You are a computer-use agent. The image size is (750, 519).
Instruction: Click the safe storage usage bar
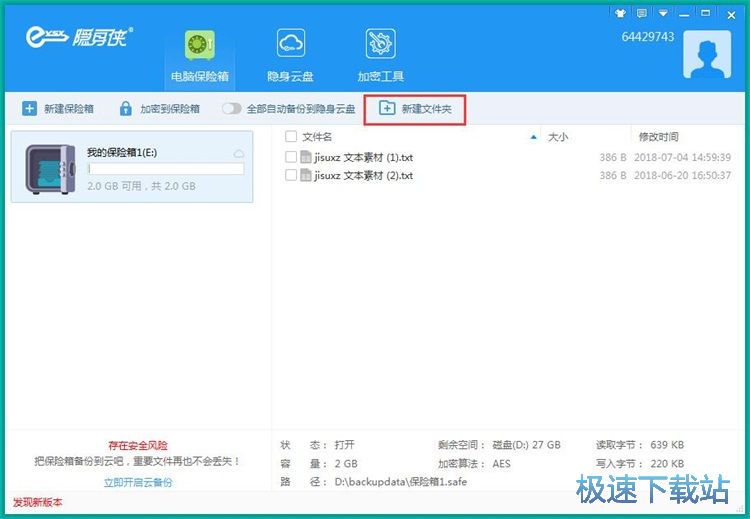tap(165, 168)
